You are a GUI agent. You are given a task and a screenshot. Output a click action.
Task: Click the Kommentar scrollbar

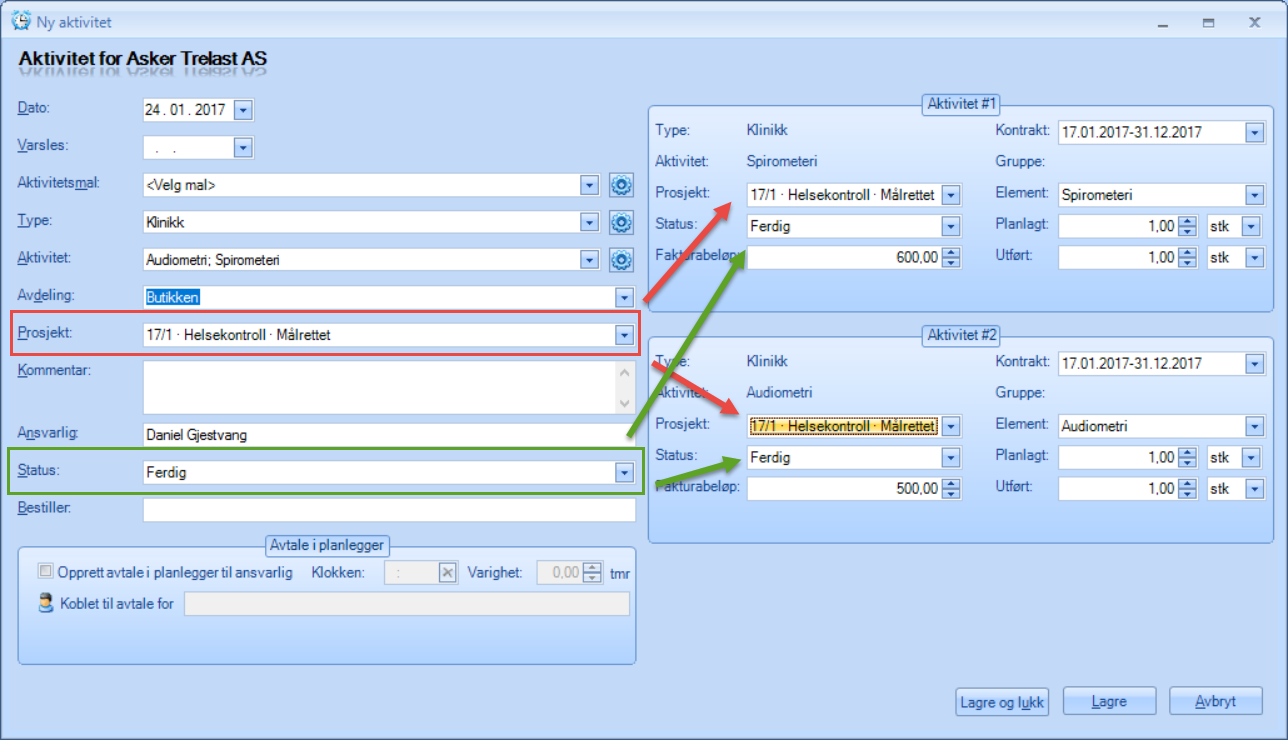coord(626,387)
